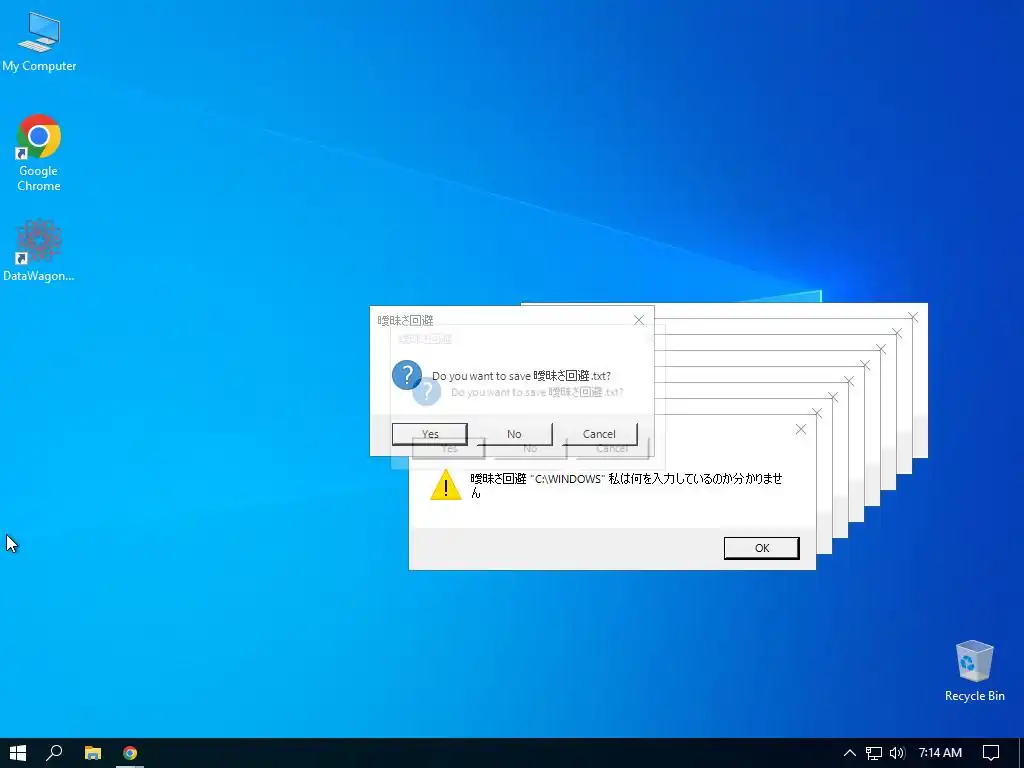Open the volume speaker tray icon

point(897,753)
